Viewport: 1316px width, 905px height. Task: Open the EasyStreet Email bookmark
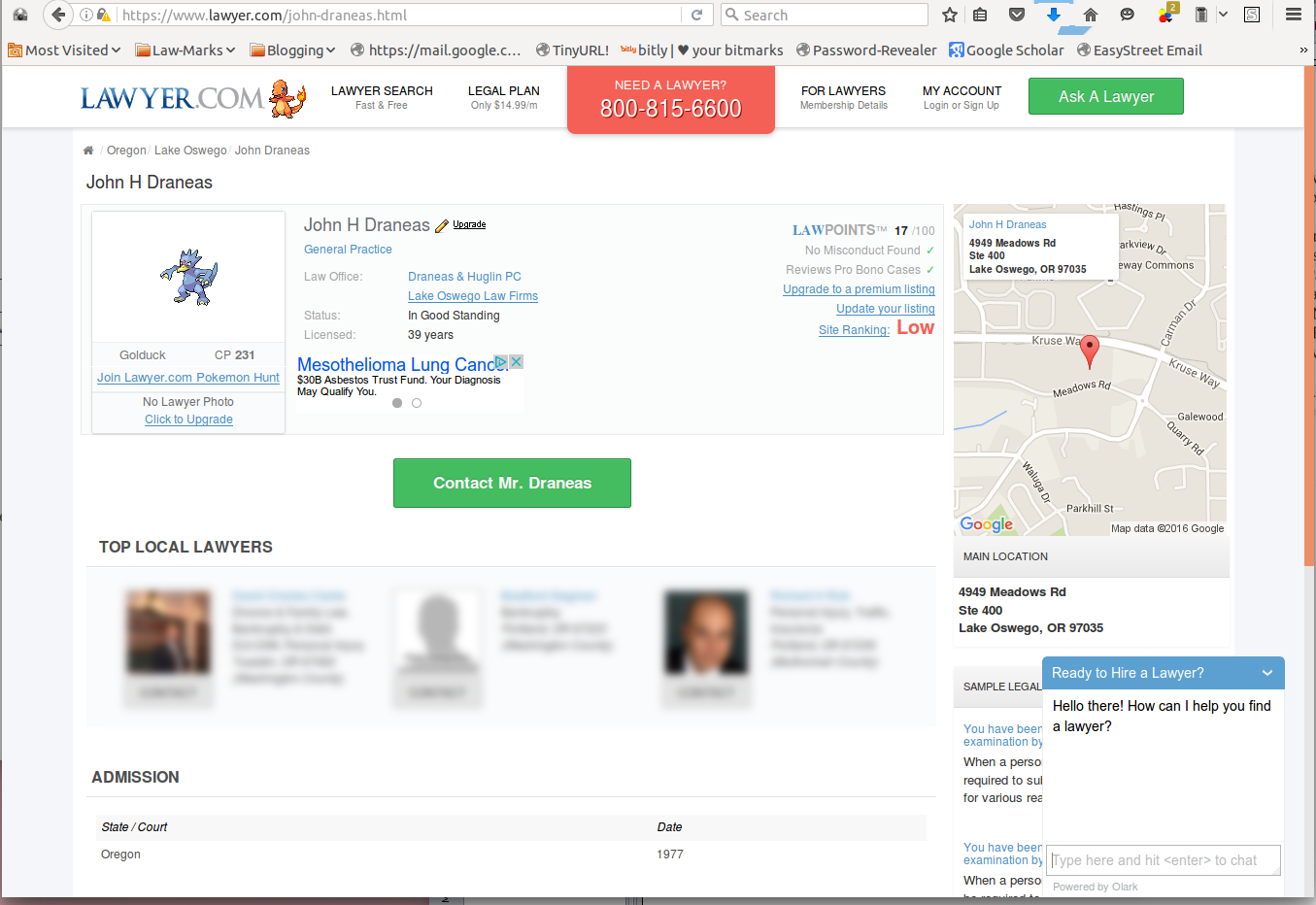(x=1139, y=50)
